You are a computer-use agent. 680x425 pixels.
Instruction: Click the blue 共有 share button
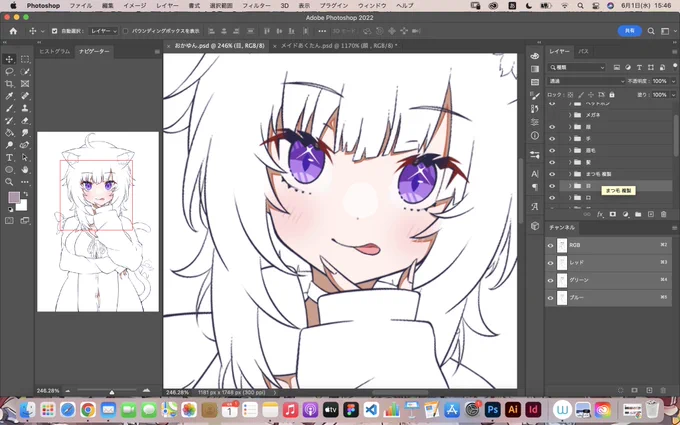click(x=630, y=31)
